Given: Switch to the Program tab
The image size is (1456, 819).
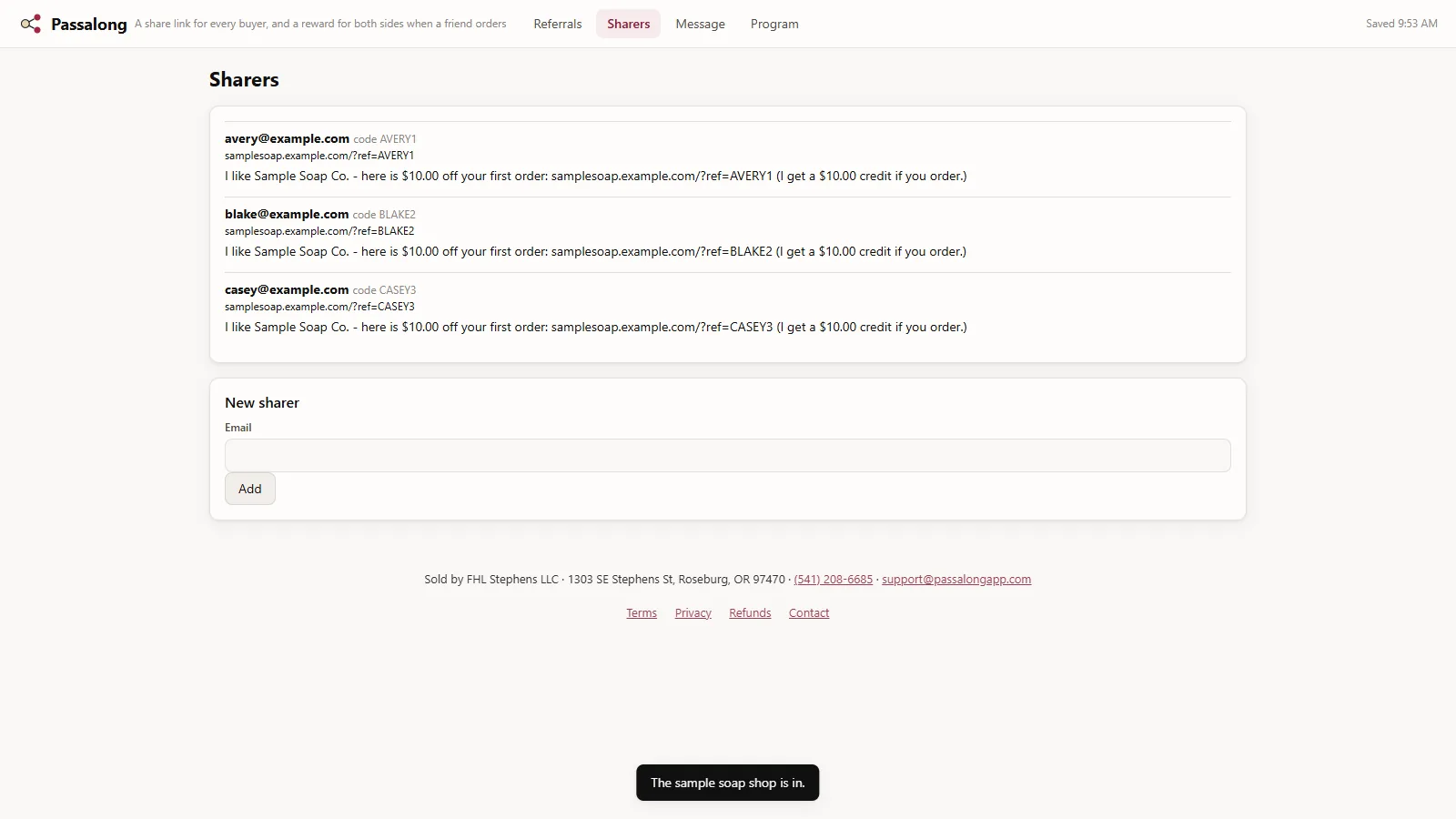Looking at the screenshot, I should pos(774,24).
